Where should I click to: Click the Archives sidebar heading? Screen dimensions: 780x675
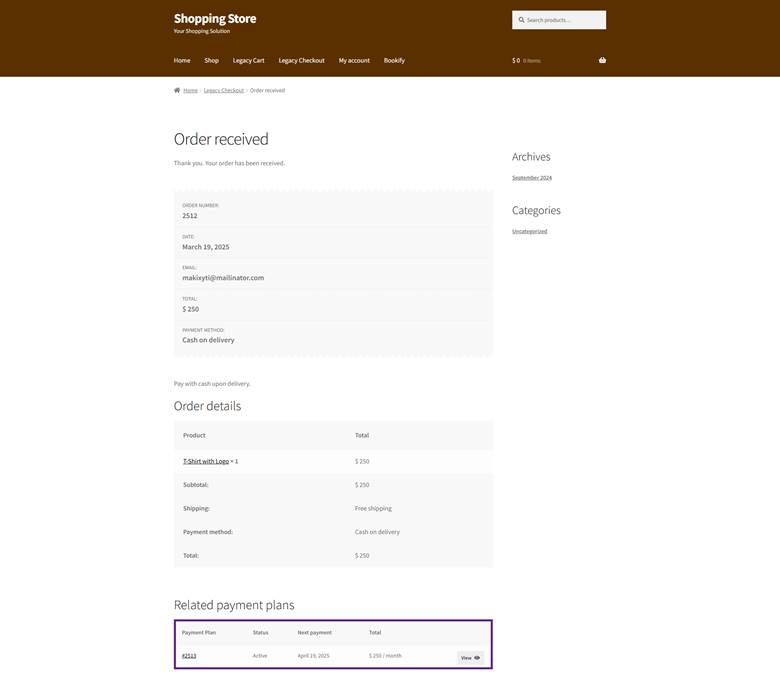coord(531,157)
